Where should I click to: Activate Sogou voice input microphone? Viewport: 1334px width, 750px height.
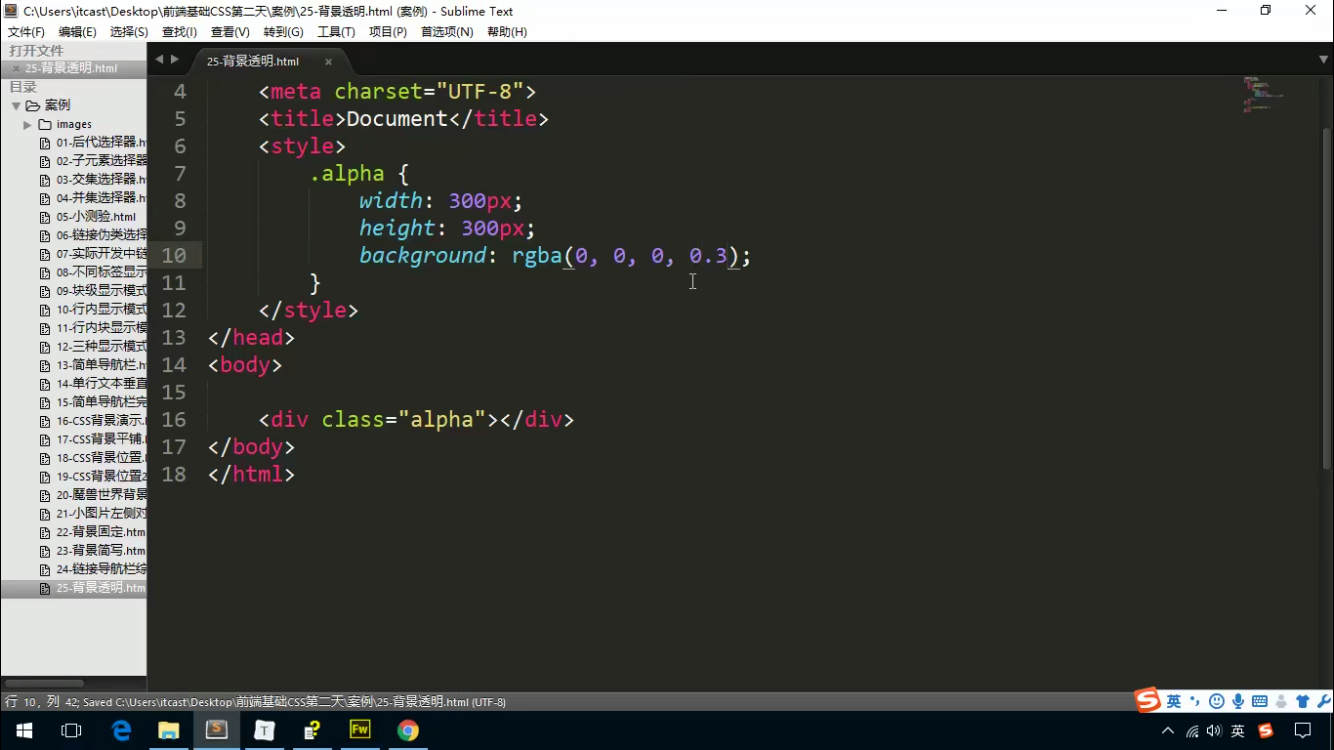(1238, 701)
